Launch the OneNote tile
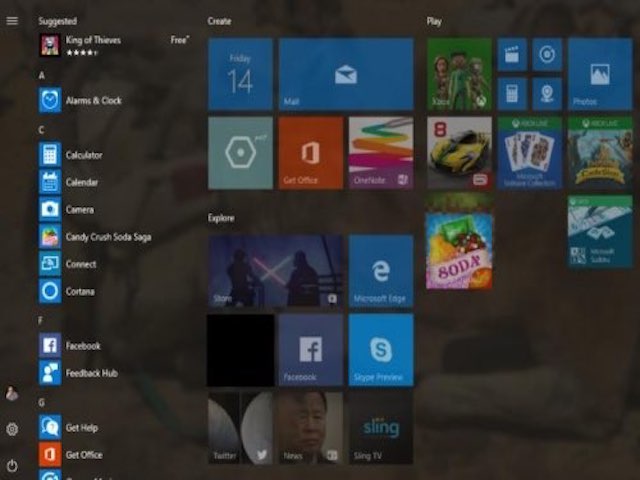Image resolution: width=640 pixels, height=480 pixels. coord(381,153)
